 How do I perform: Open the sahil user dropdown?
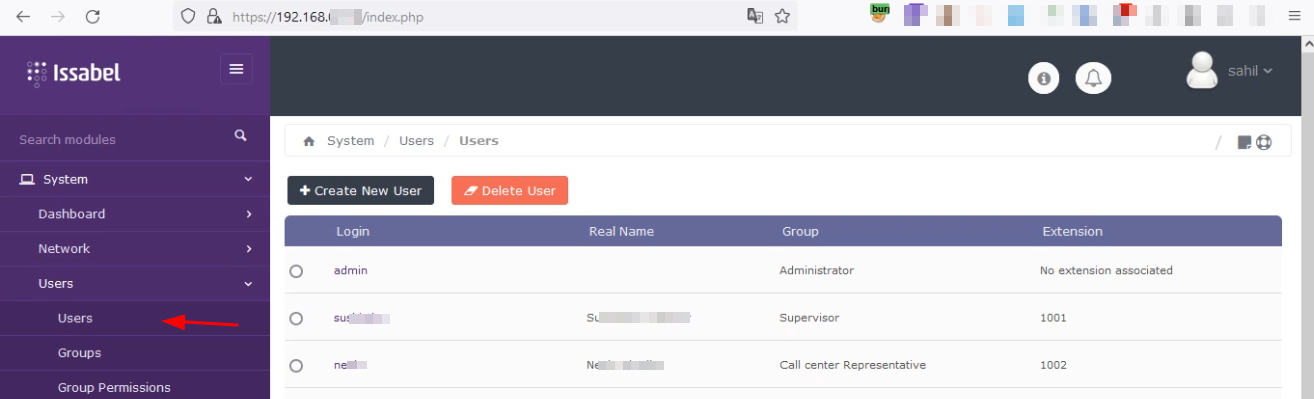point(1250,71)
